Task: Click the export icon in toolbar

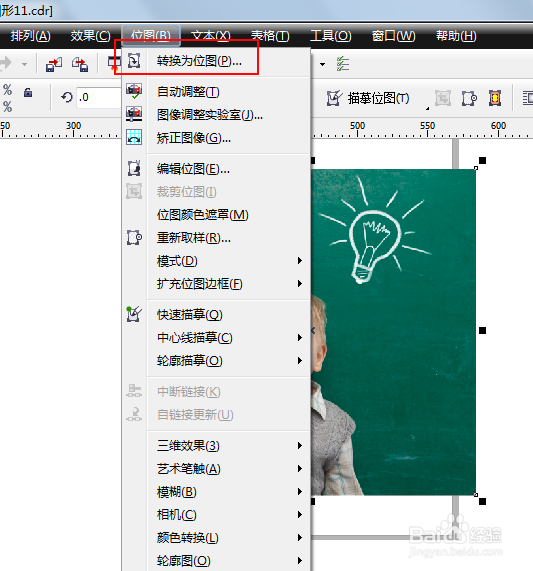Action: point(80,64)
